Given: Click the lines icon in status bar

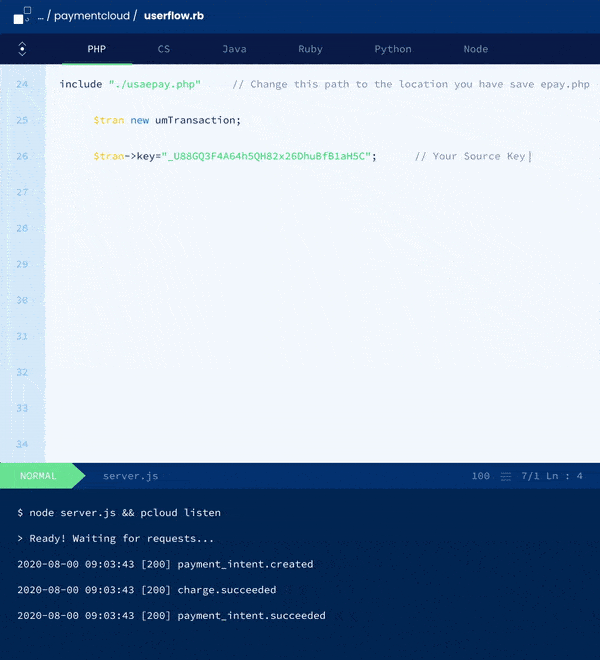Looking at the screenshot, I should click(506, 476).
